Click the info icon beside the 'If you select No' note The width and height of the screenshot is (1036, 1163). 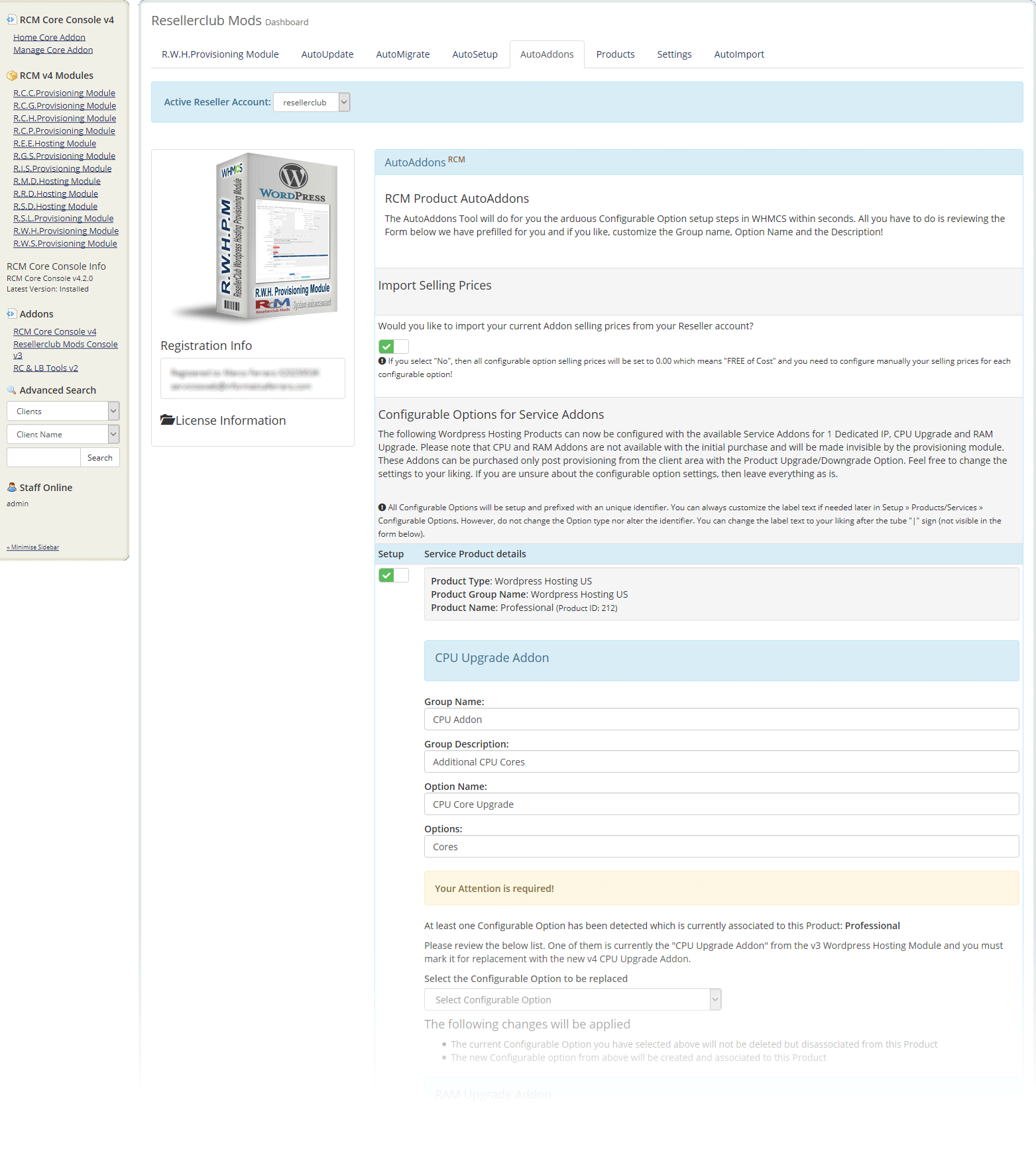pos(382,361)
